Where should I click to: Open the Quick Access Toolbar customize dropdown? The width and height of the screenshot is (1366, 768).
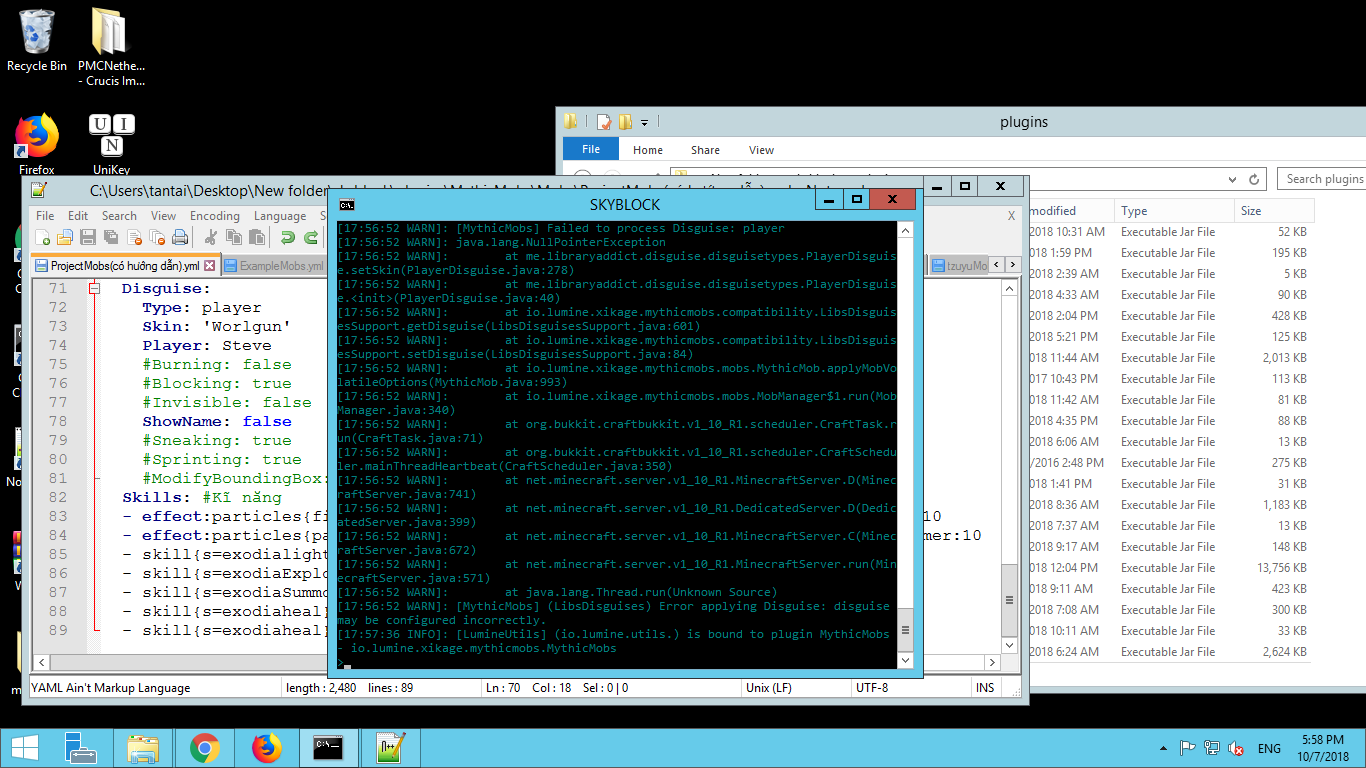pyautogui.click(x=645, y=123)
